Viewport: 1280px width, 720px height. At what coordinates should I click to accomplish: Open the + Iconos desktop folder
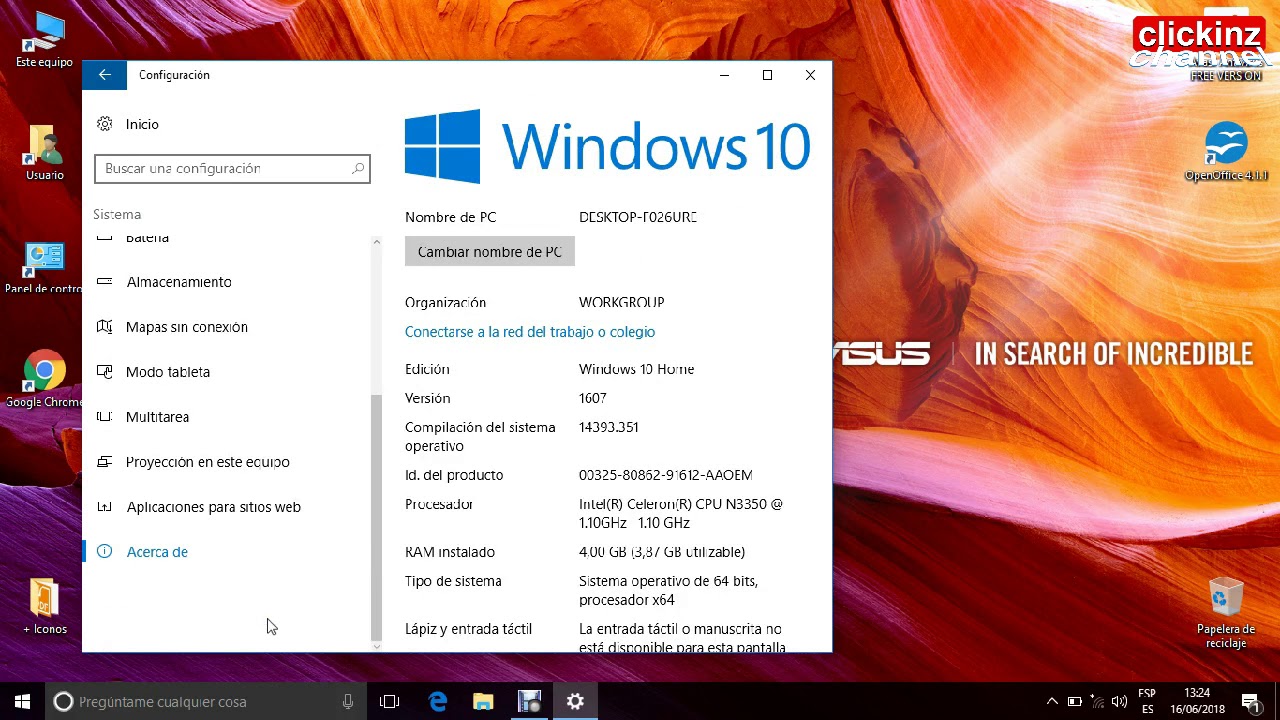click(x=44, y=607)
